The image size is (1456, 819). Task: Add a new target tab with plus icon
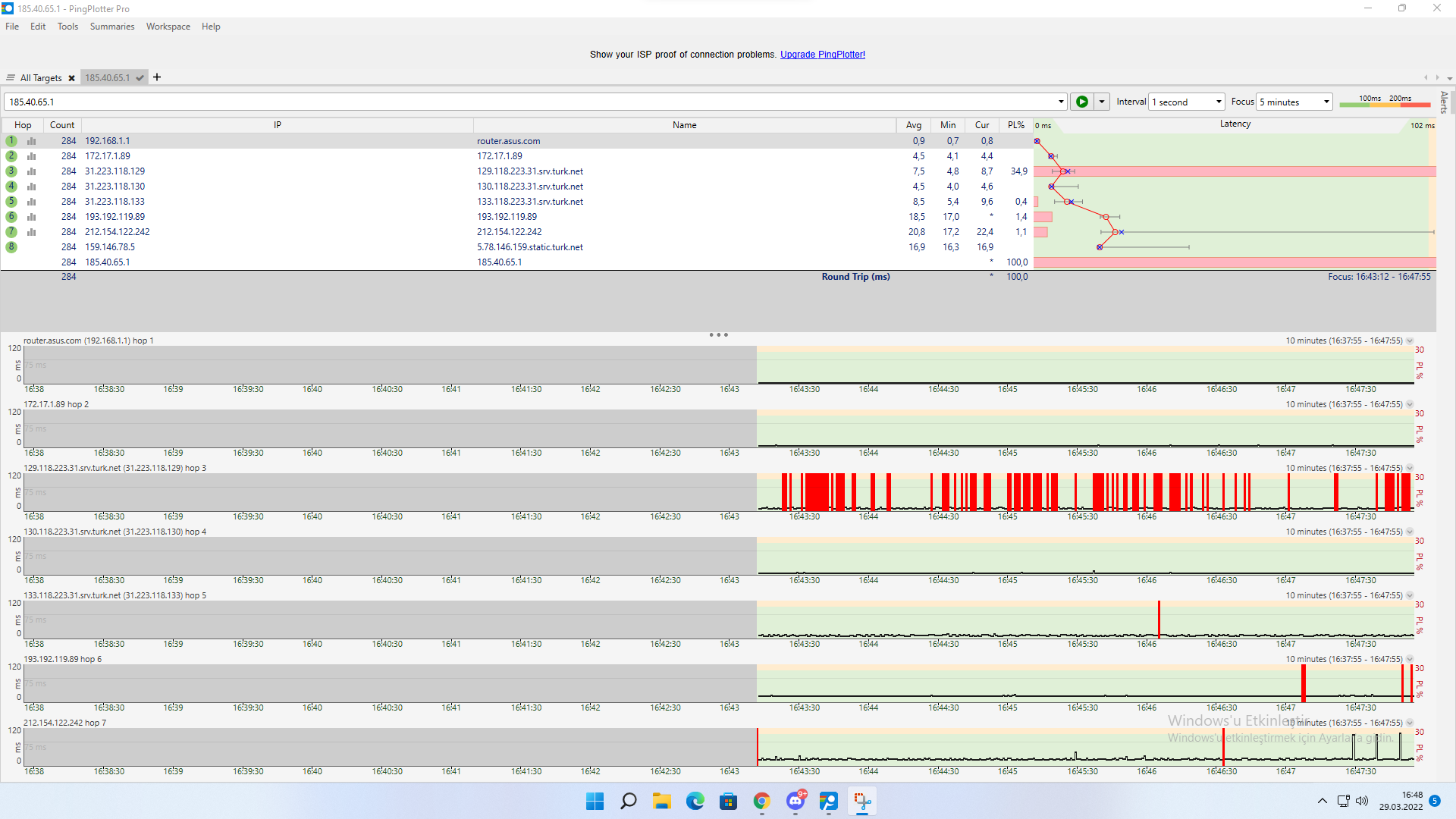point(157,77)
